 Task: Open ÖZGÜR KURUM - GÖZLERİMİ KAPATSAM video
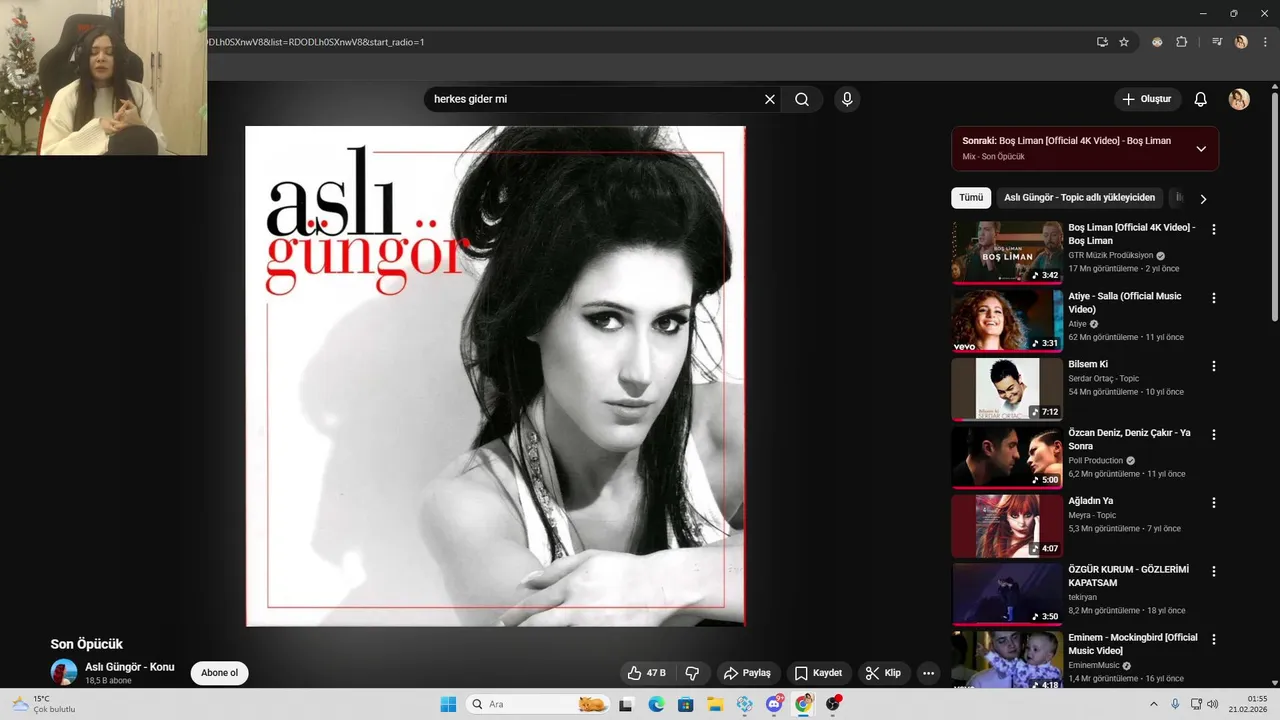pos(1007,594)
